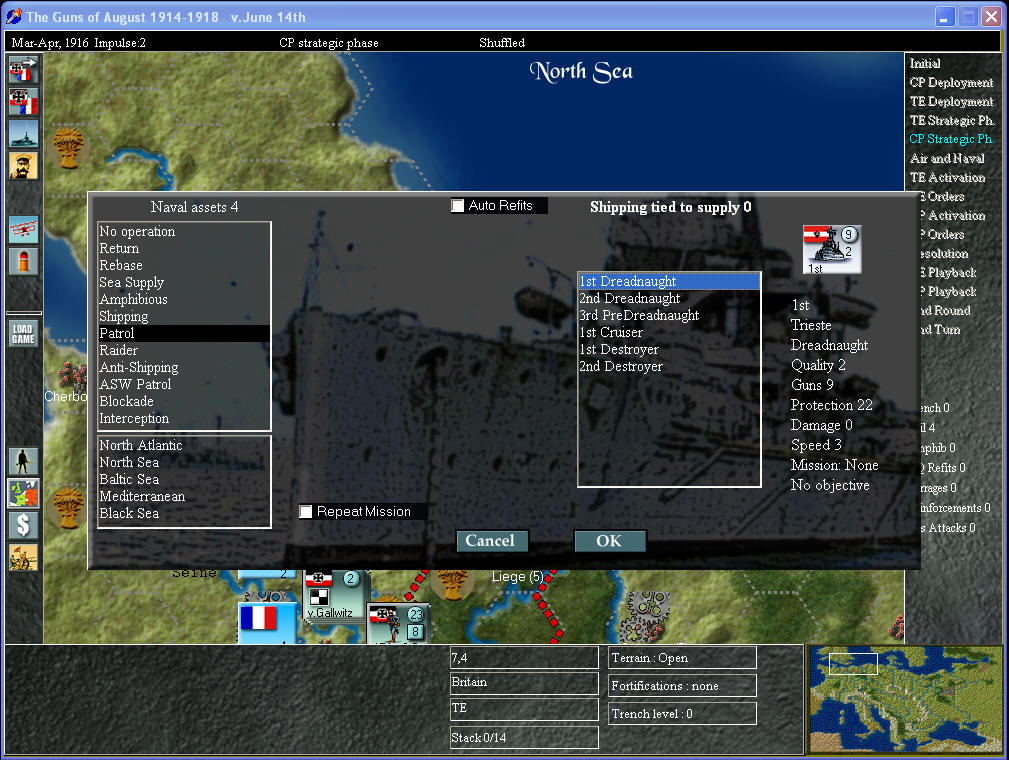Click the artillery shell icon
This screenshot has width=1009, height=760.
[24, 261]
